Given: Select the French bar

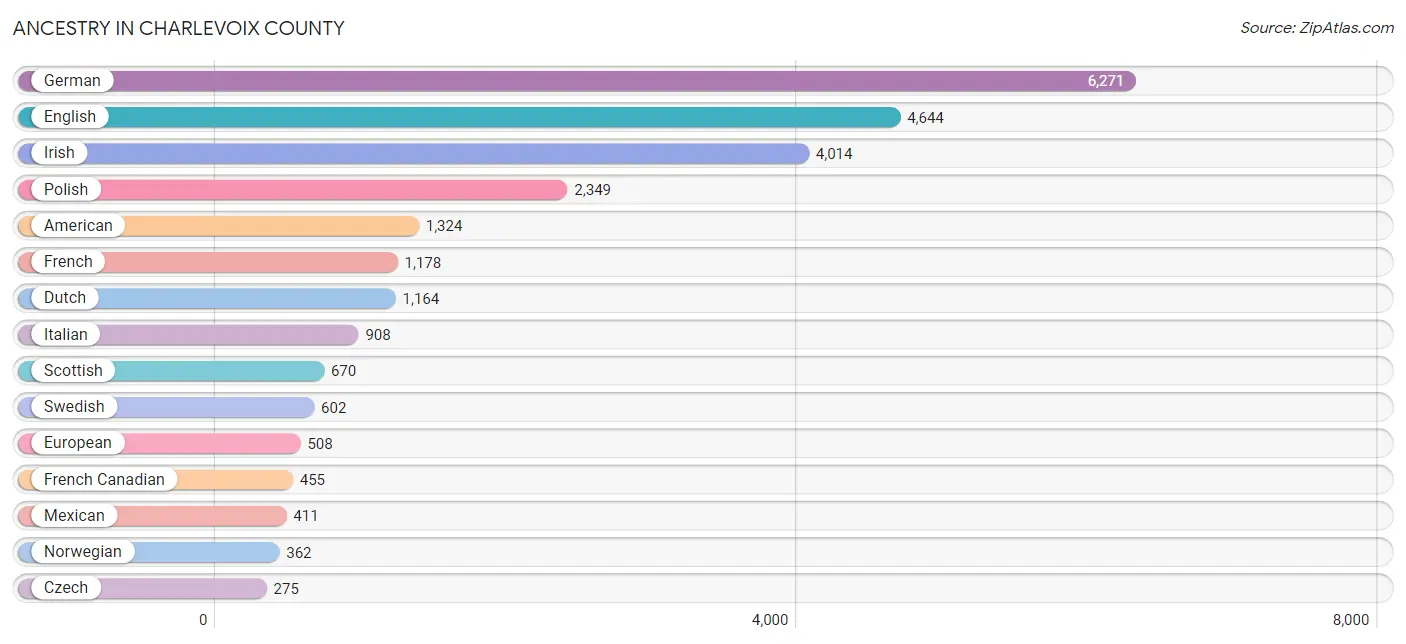Looking at the screenshot, I should pyautogui.click(x=207, y=262).
